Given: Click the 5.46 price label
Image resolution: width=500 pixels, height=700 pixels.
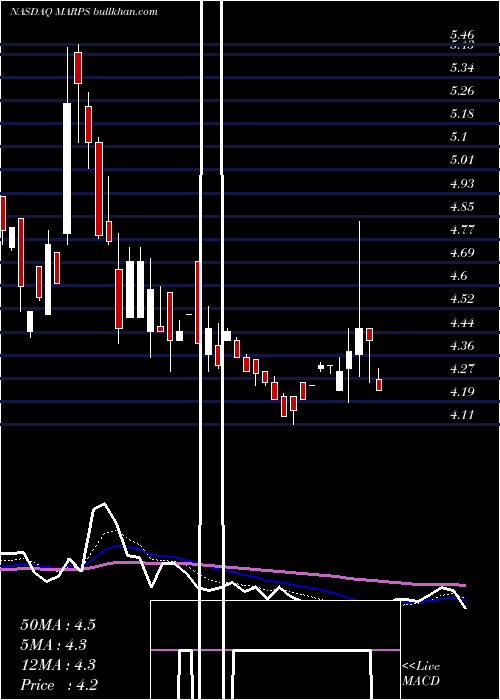Looking at the screenshot, I should coord(462,35).
